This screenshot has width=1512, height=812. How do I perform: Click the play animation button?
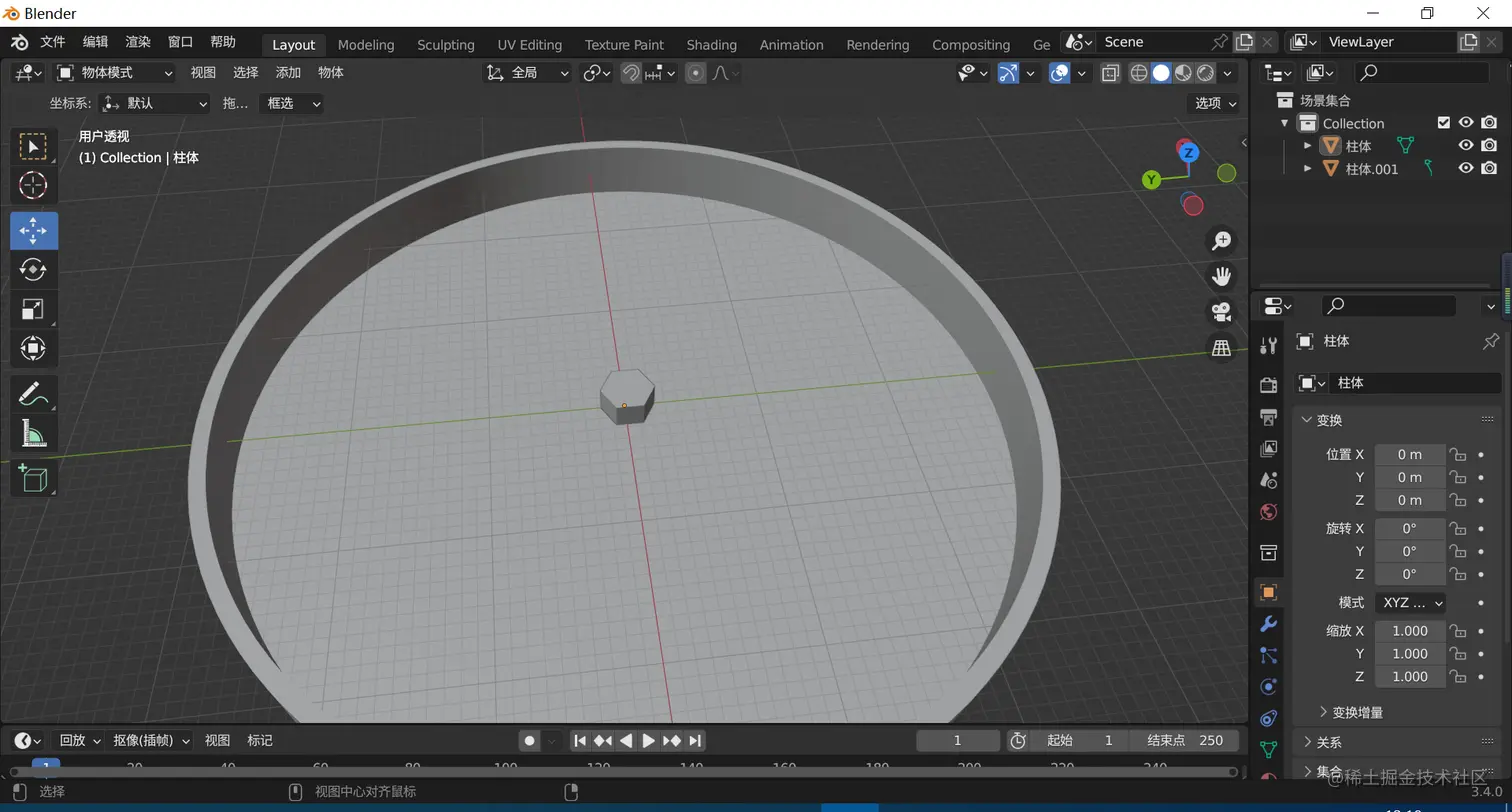[648, 741]
